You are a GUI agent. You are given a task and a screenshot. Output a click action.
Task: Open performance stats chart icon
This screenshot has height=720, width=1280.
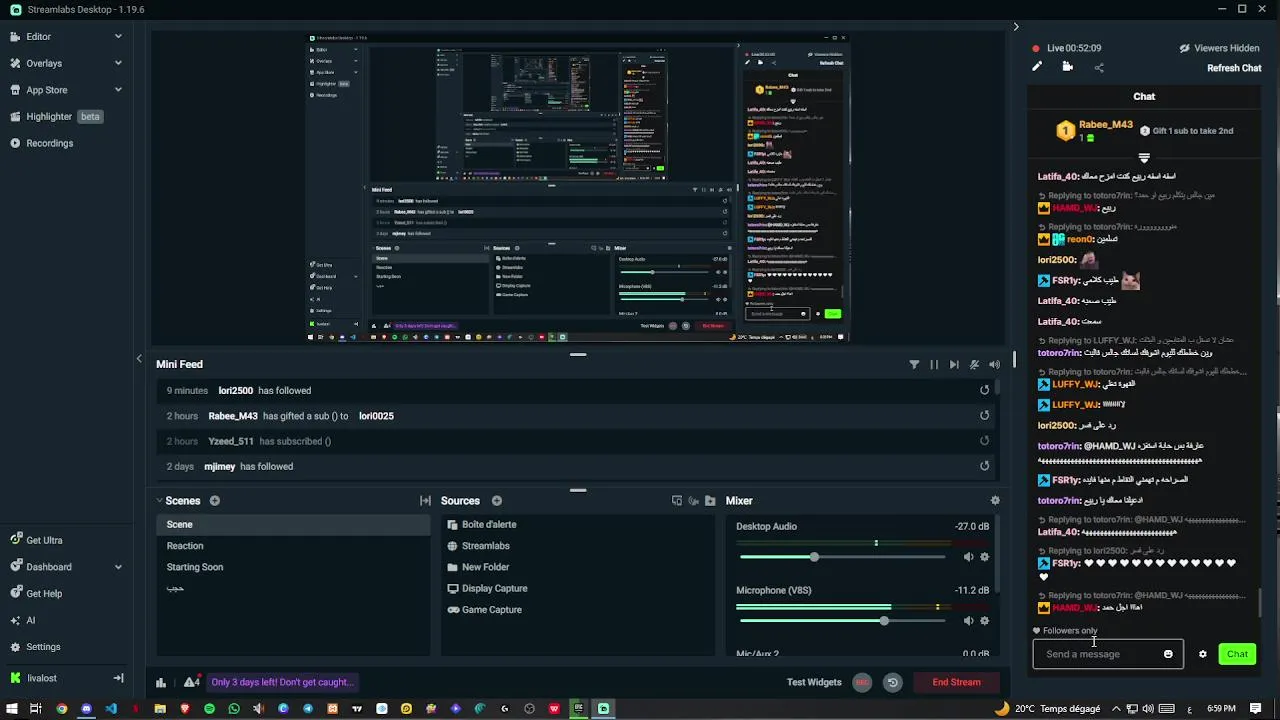point(161,683)
